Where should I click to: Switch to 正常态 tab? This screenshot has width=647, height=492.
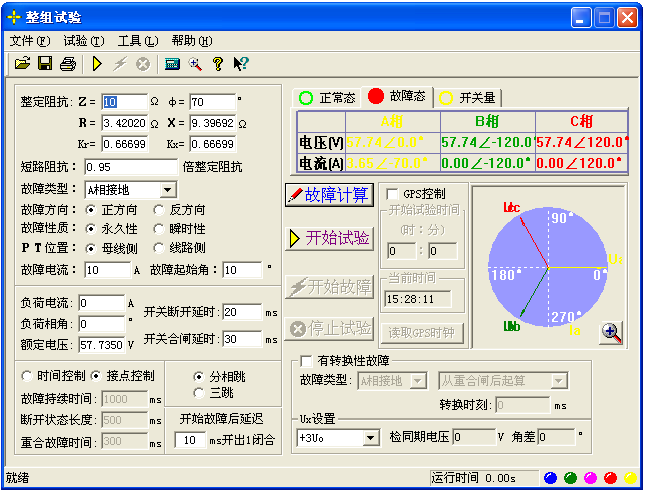click(326, 98)
